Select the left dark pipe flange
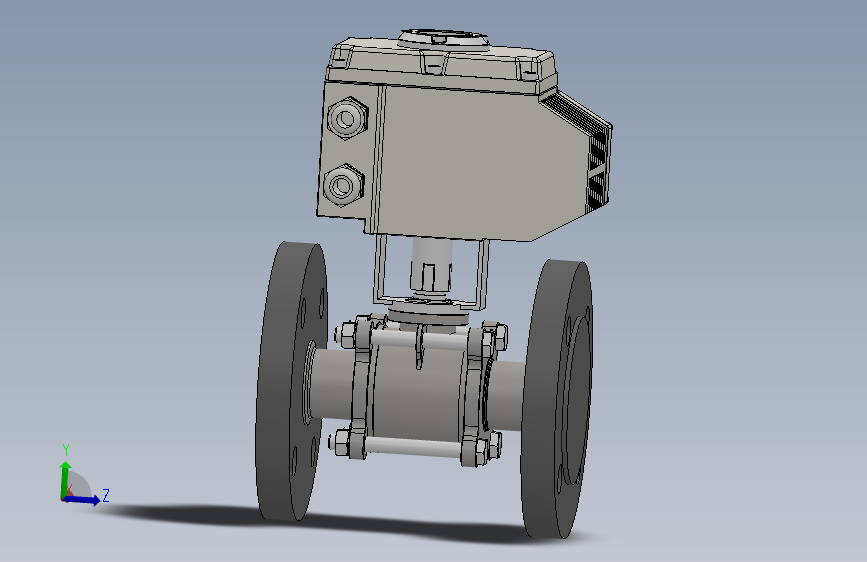Viewport: 867px width, 562px height. (291, 382)
